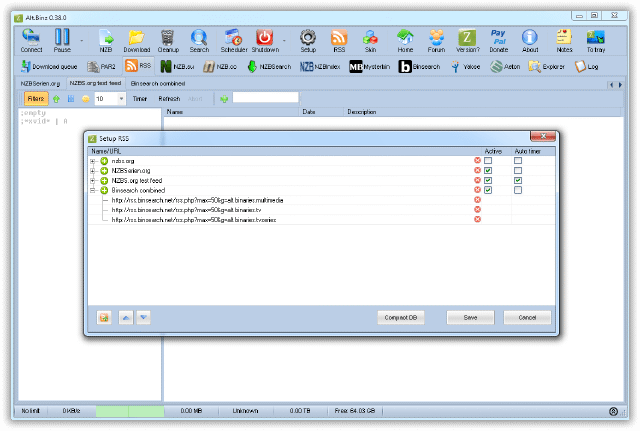Toggle Active checkbox for Binsearch combined
The width and height of the screenshot is (640, 431).
click(488, 190)
